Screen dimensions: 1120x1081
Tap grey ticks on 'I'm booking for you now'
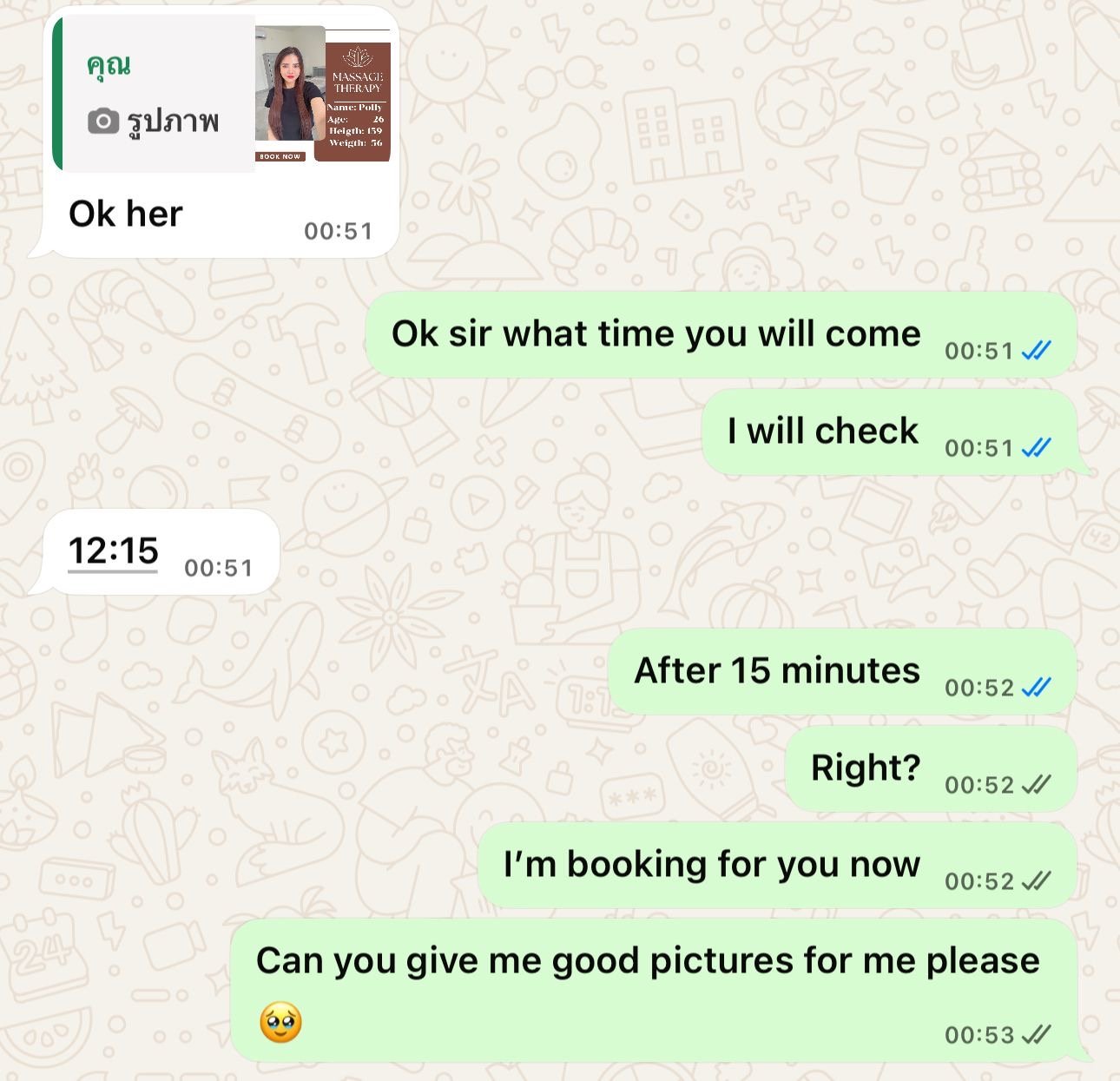point(1036,881)
